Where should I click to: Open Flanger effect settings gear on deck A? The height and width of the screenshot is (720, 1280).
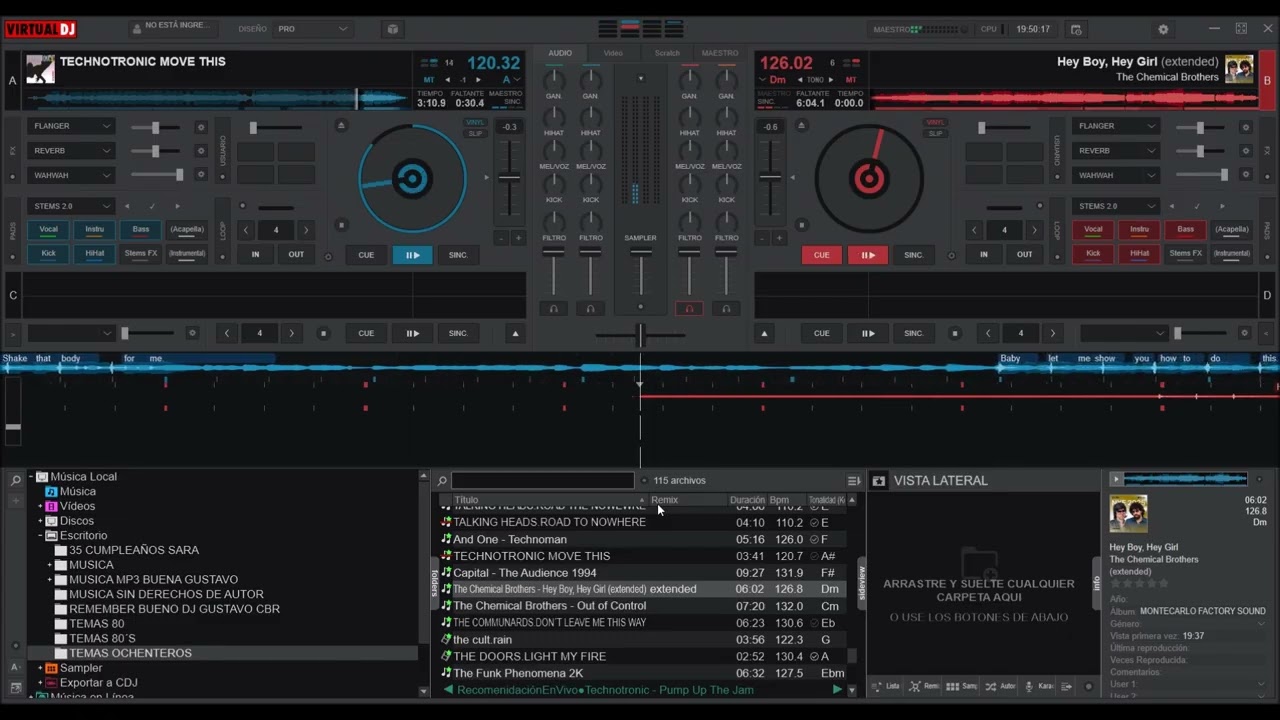[x=200, y=127]
